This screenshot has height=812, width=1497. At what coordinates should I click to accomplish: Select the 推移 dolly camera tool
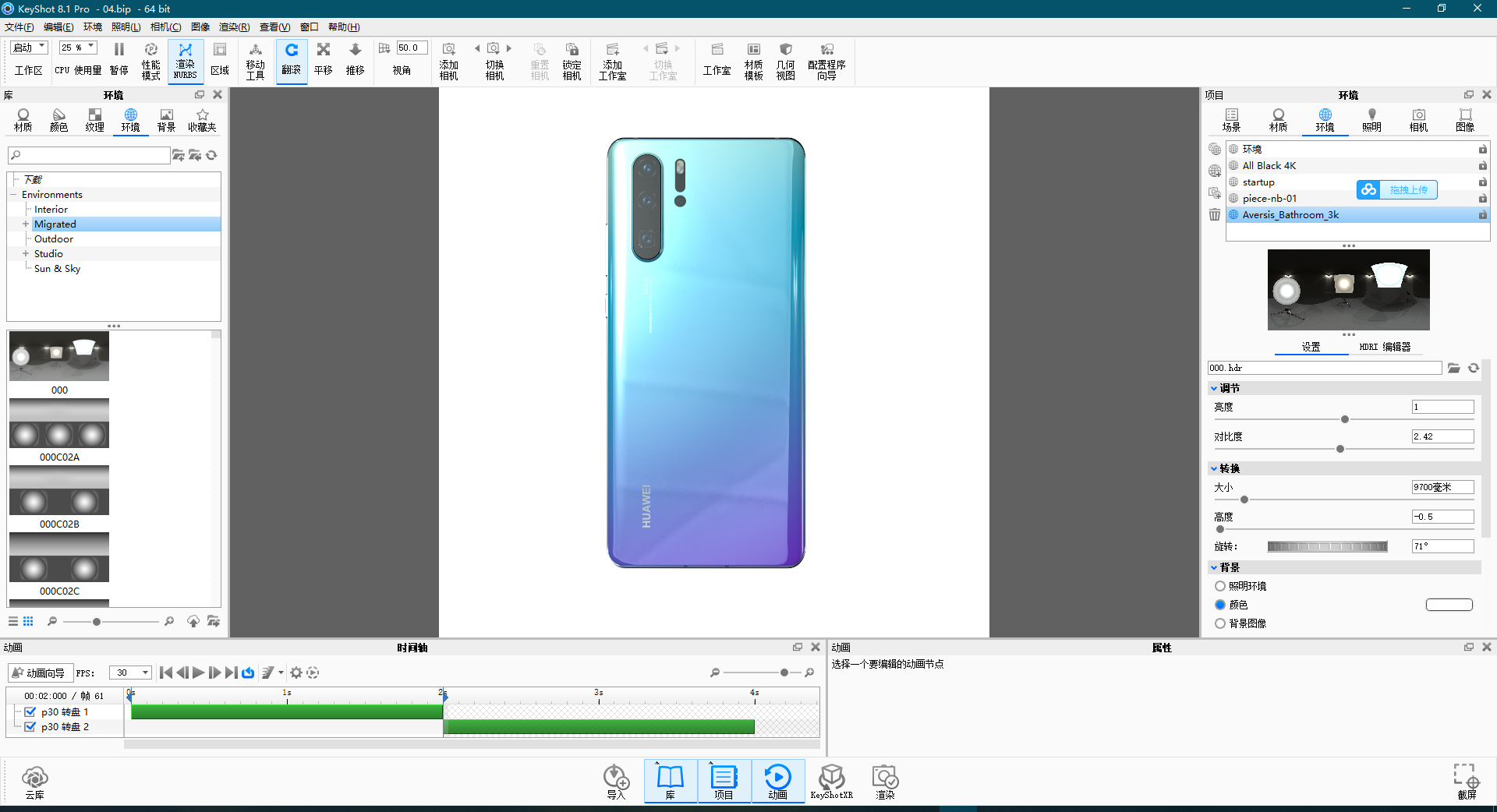point(355,60)
